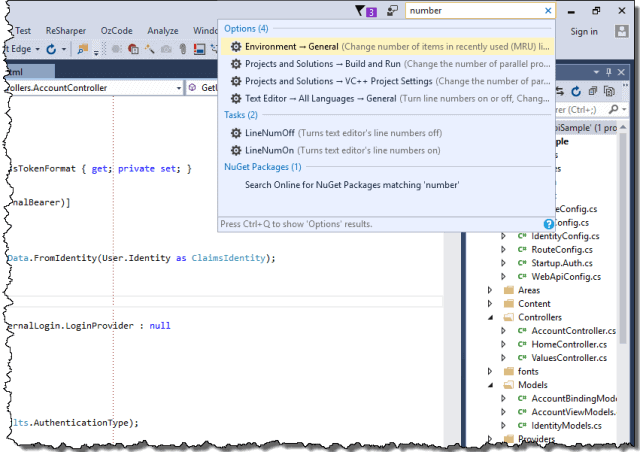Click the Options (4) category header
Viewport: 640px width, 452px height.
246,29
